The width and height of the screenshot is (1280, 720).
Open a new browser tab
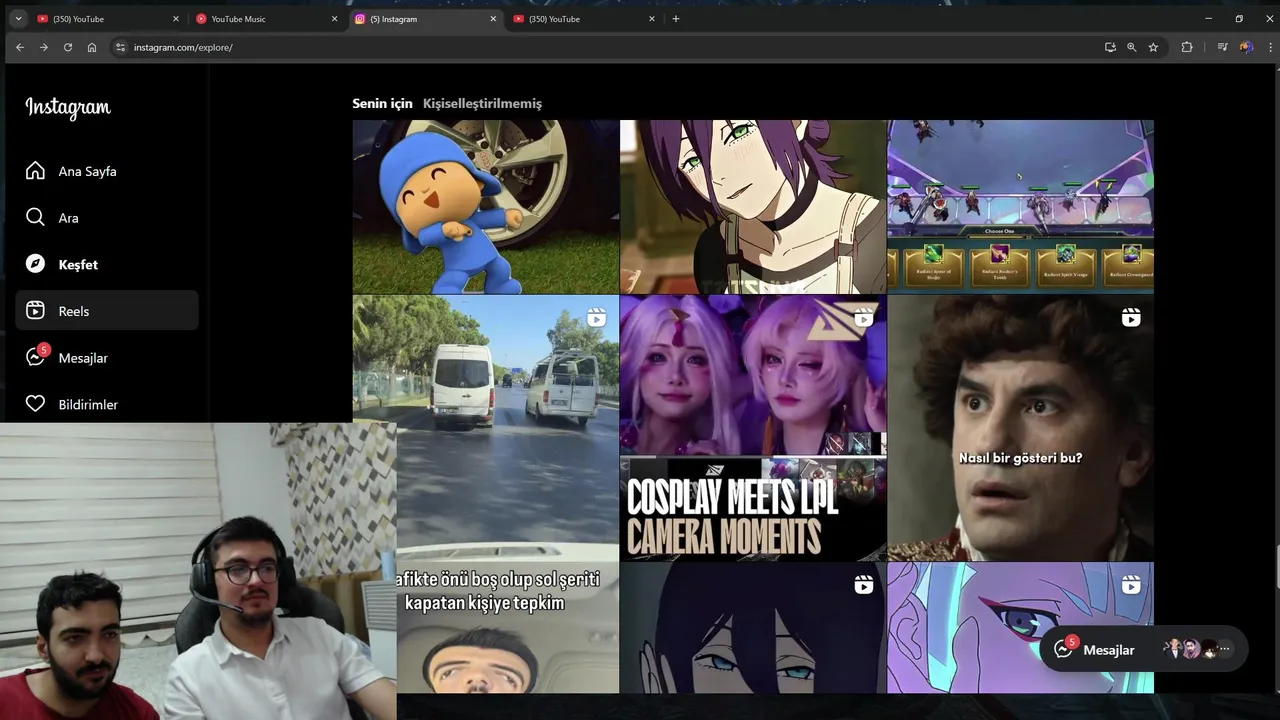tap(676, 19)
